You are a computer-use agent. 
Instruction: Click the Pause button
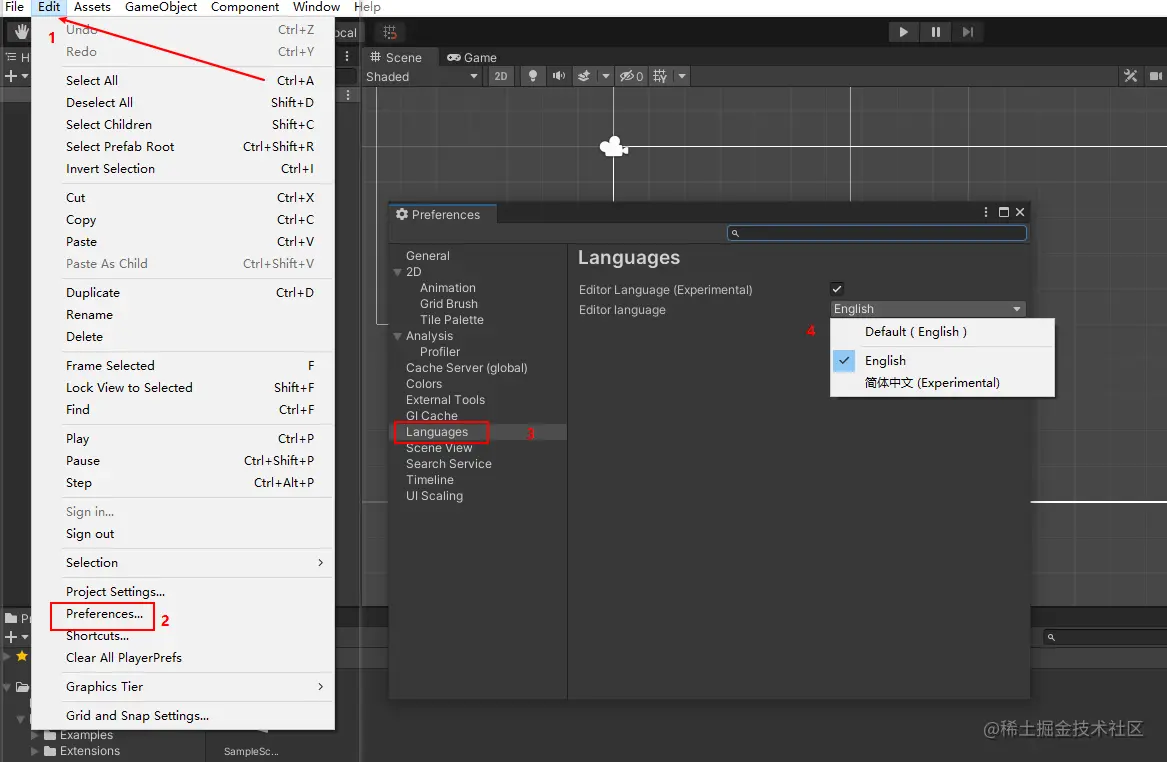pos(936,32)
